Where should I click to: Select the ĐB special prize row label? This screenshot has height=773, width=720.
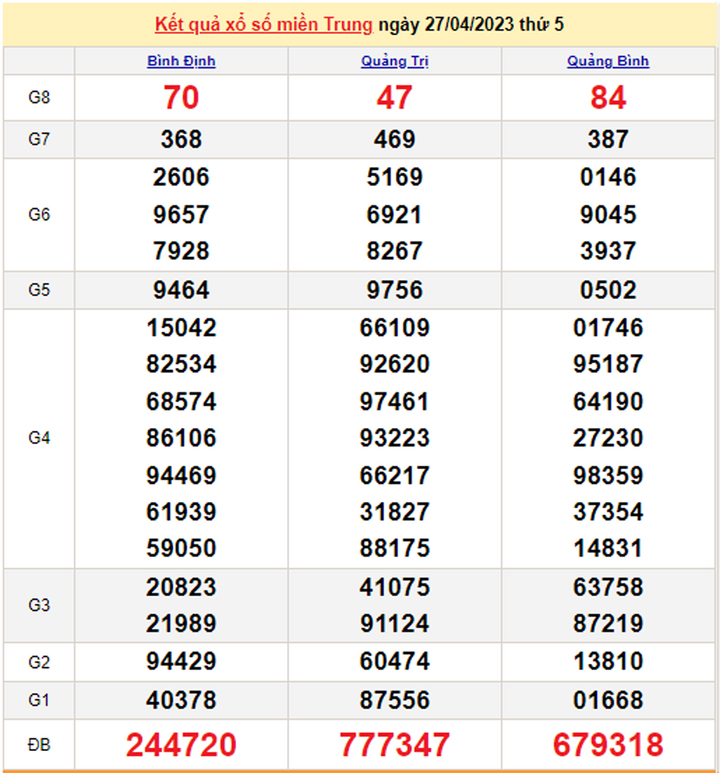[39, 745]
